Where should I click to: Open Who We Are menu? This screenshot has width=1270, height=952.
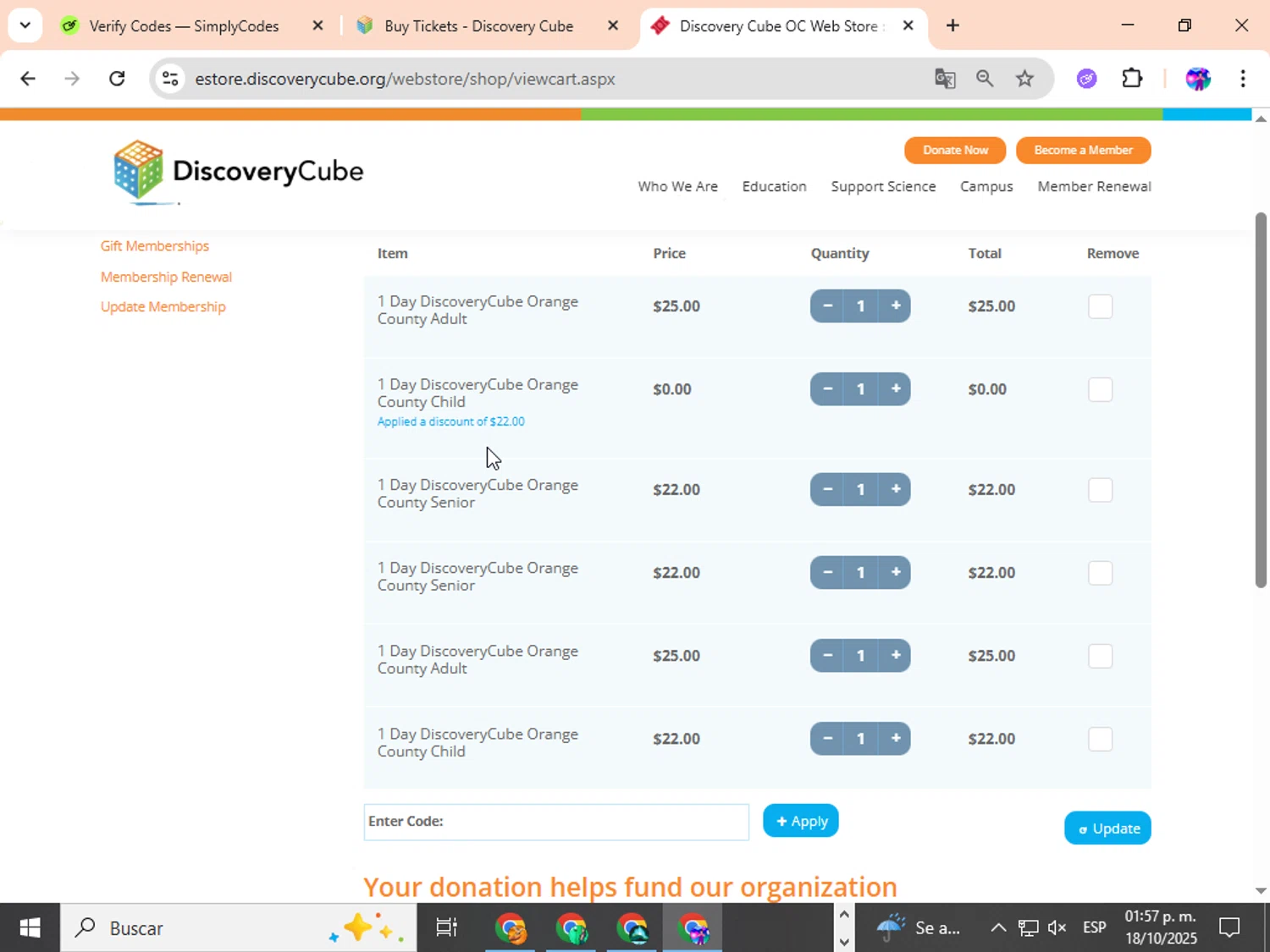coord(677,186)
